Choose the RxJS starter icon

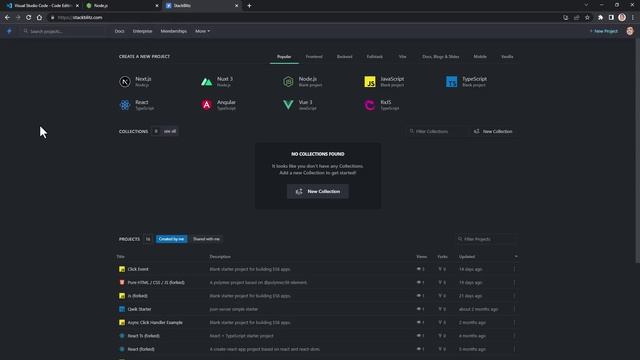click(x=370, y=105)
